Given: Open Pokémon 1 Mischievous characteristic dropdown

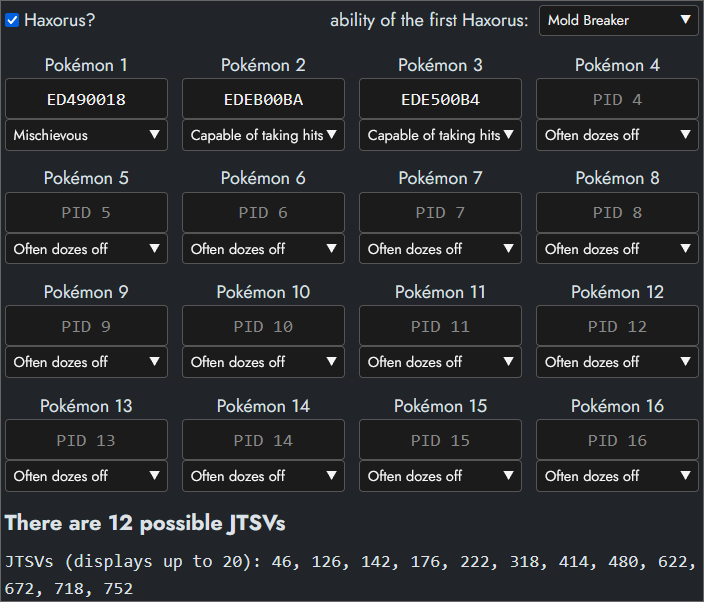Looking at the screenshot, I should (86, 135).
